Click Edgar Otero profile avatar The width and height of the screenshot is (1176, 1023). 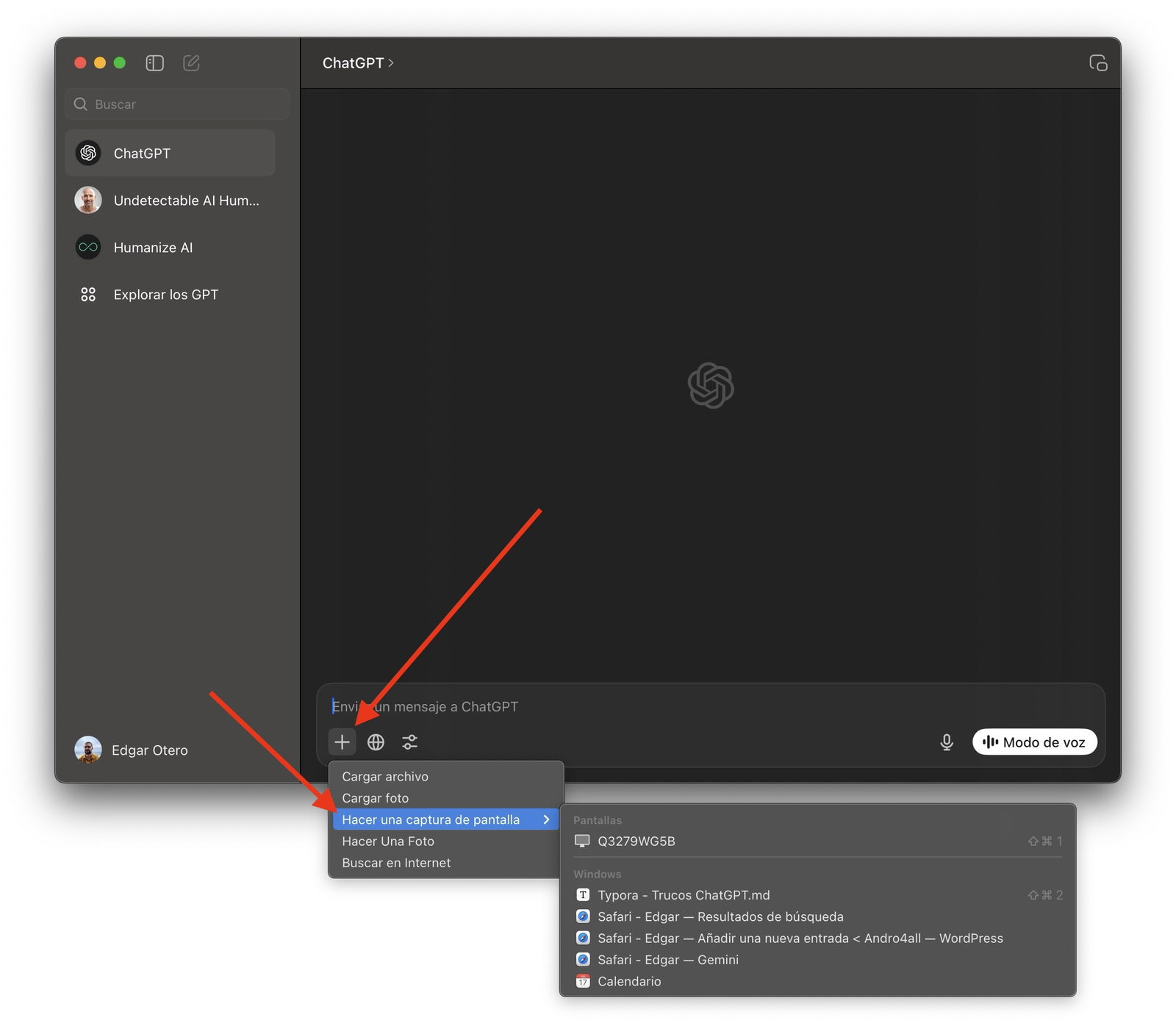(x=88, y=750)
